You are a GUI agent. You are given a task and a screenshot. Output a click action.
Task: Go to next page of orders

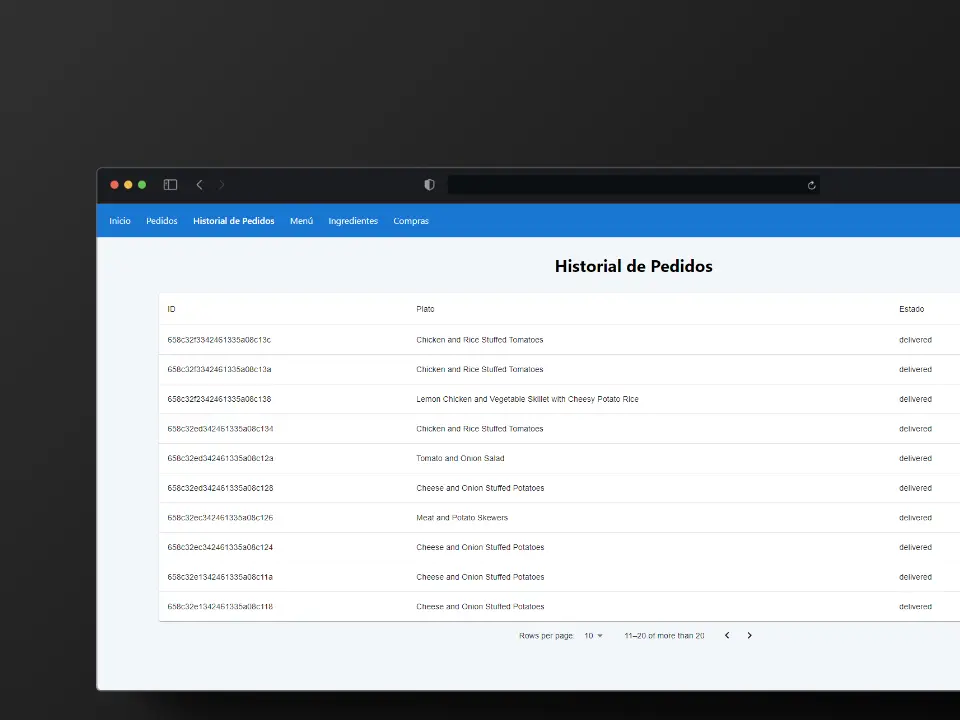749,636
